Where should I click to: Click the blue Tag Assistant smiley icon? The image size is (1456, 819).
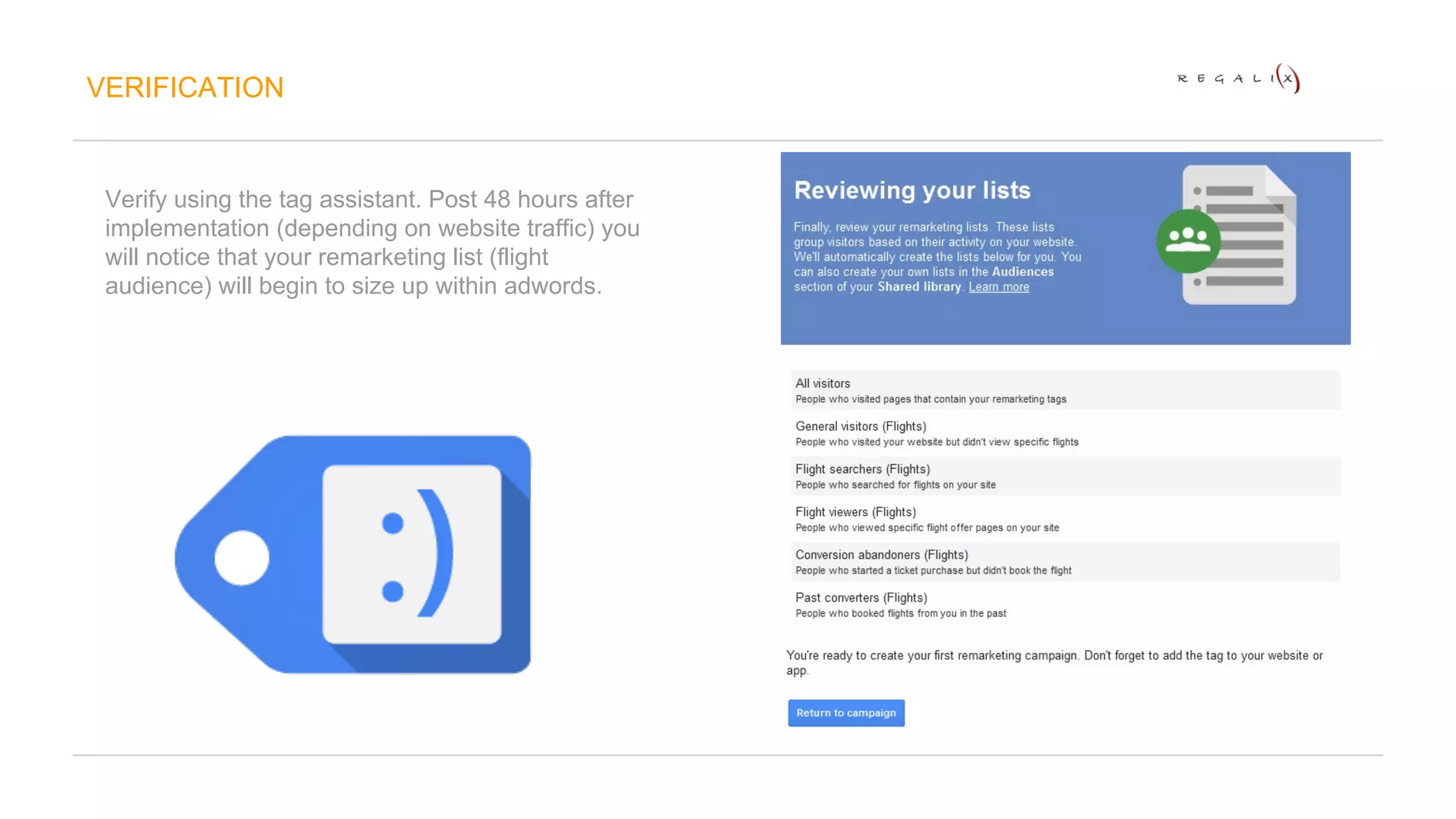pyautogui.click(x=353, y=555)
